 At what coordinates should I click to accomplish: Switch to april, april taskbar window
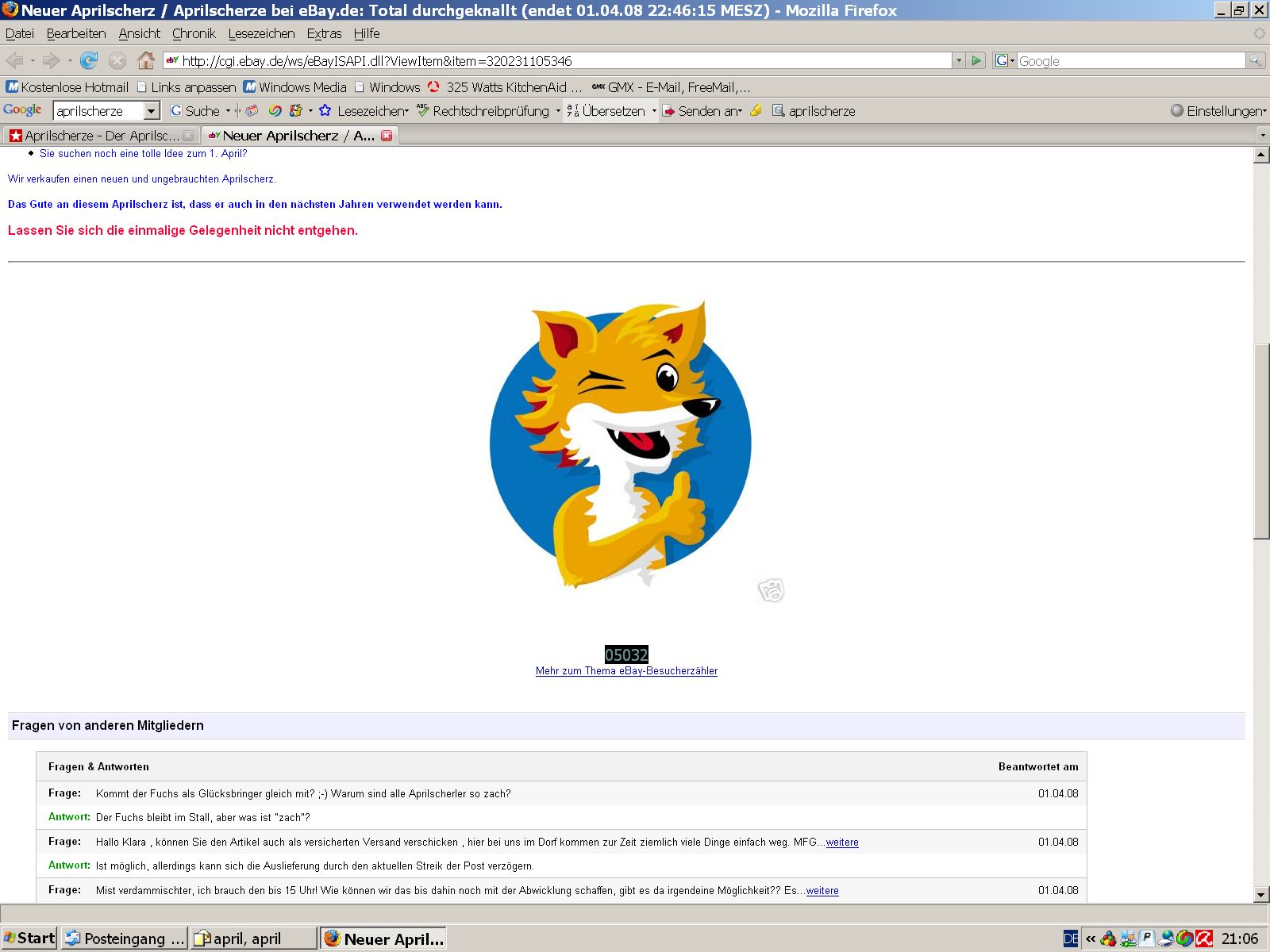[x=254, y=939]
